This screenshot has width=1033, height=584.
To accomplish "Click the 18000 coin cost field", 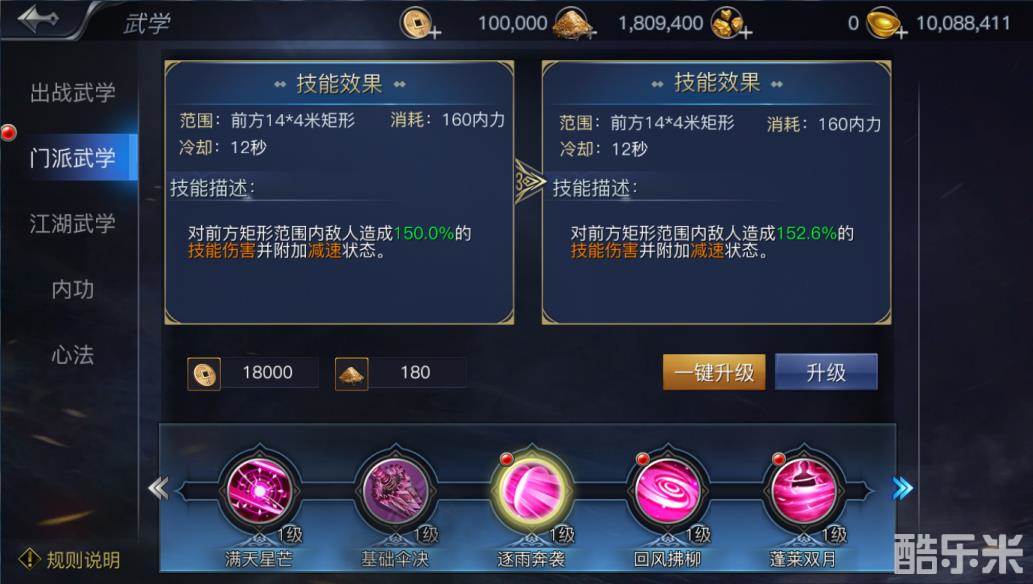I will coord(253,373).
